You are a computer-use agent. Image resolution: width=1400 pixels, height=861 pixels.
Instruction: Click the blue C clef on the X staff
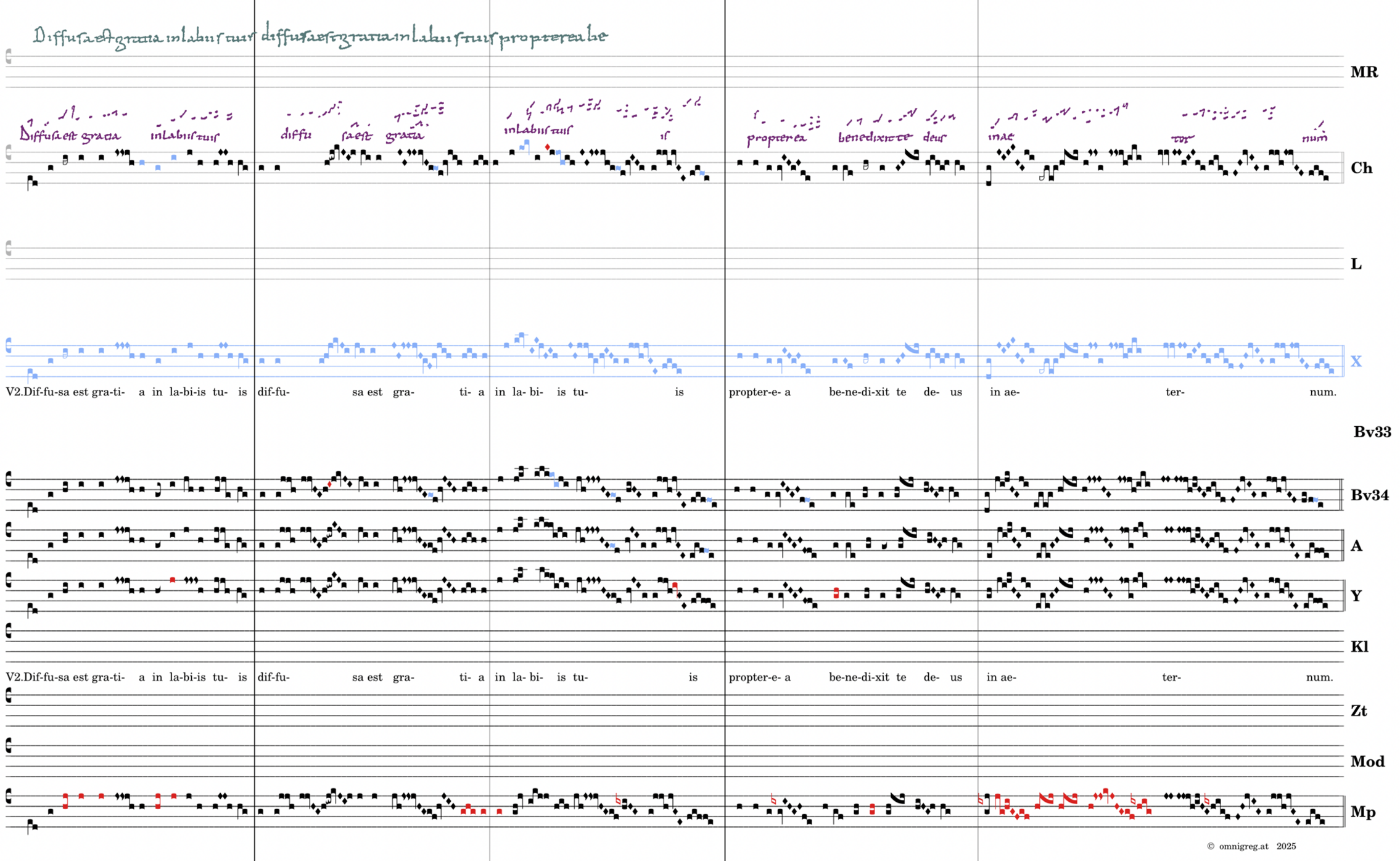tap(9, 345)
